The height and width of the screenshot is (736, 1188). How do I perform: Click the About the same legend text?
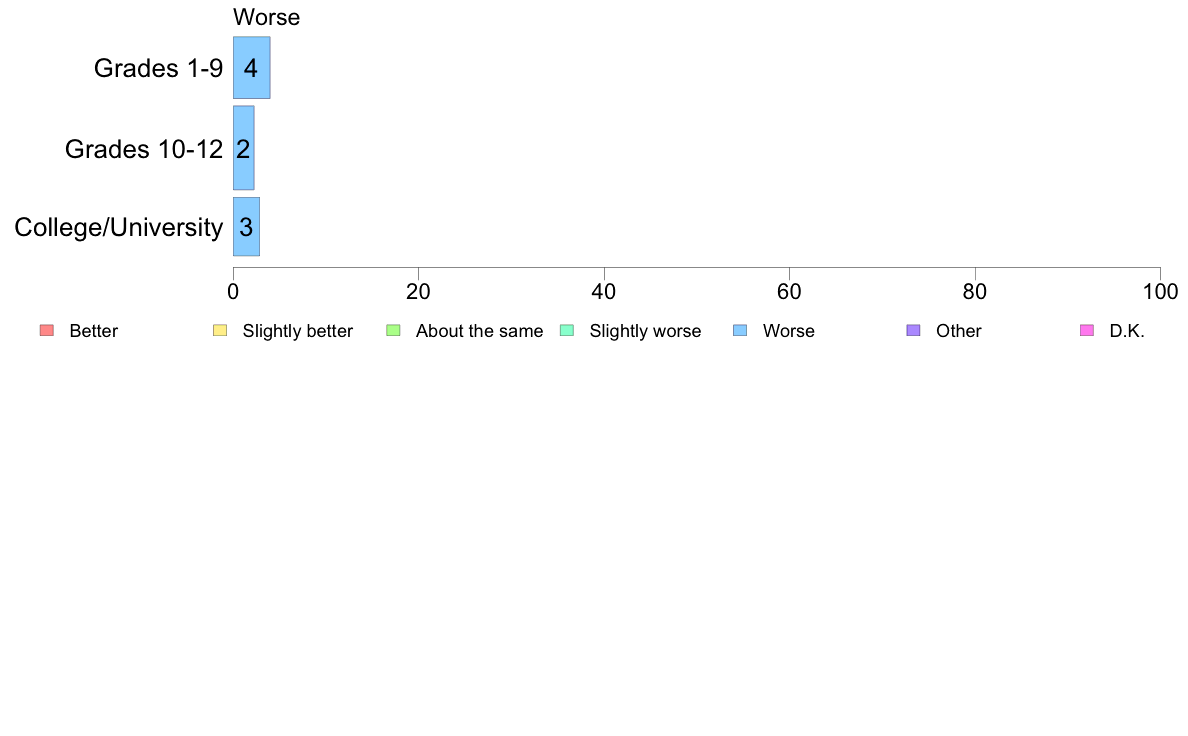[x=480, y=331]
